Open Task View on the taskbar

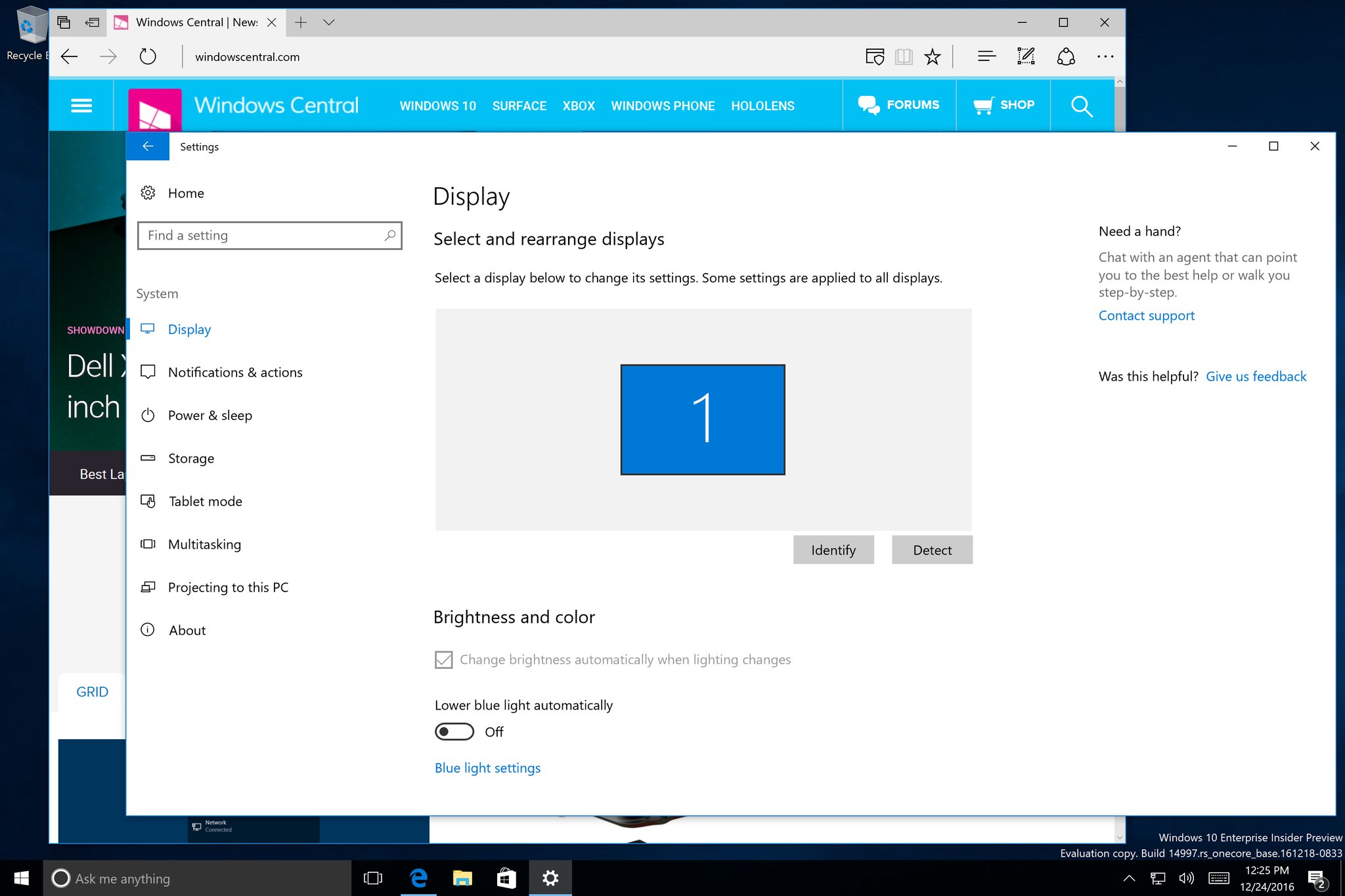pyautogui.click(x=373, y=878)
